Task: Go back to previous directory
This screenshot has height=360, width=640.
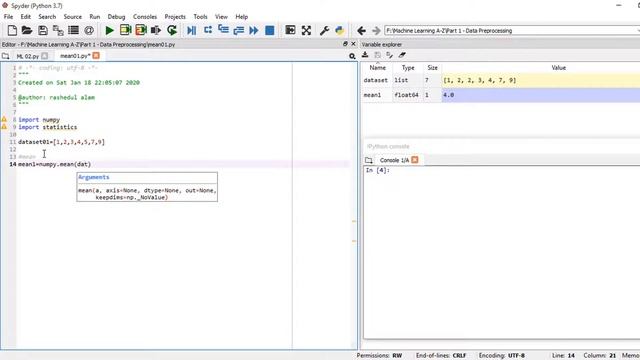Action: tap(361, 31)
